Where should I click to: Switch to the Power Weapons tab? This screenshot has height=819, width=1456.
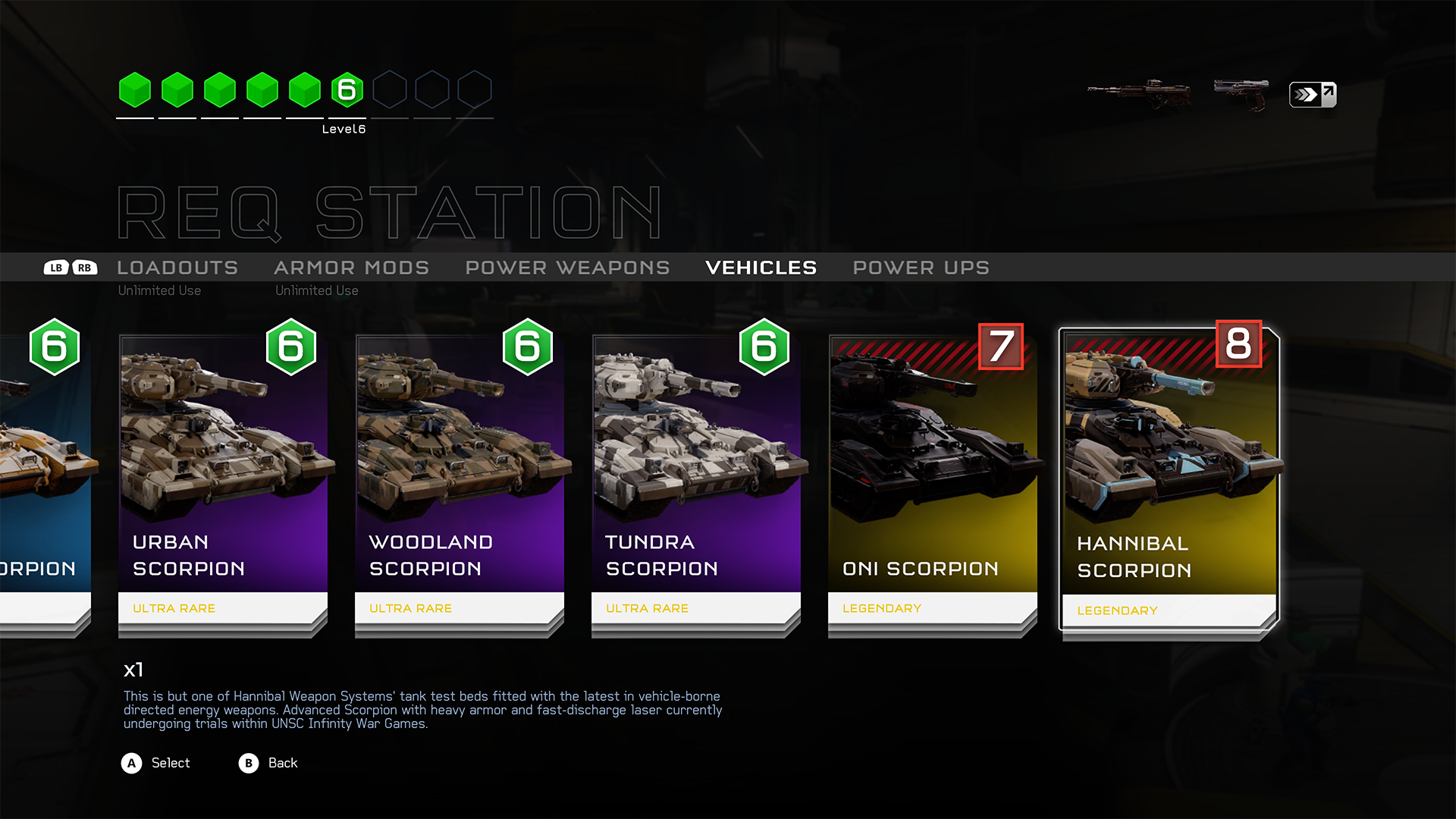[x=567, y=268]
